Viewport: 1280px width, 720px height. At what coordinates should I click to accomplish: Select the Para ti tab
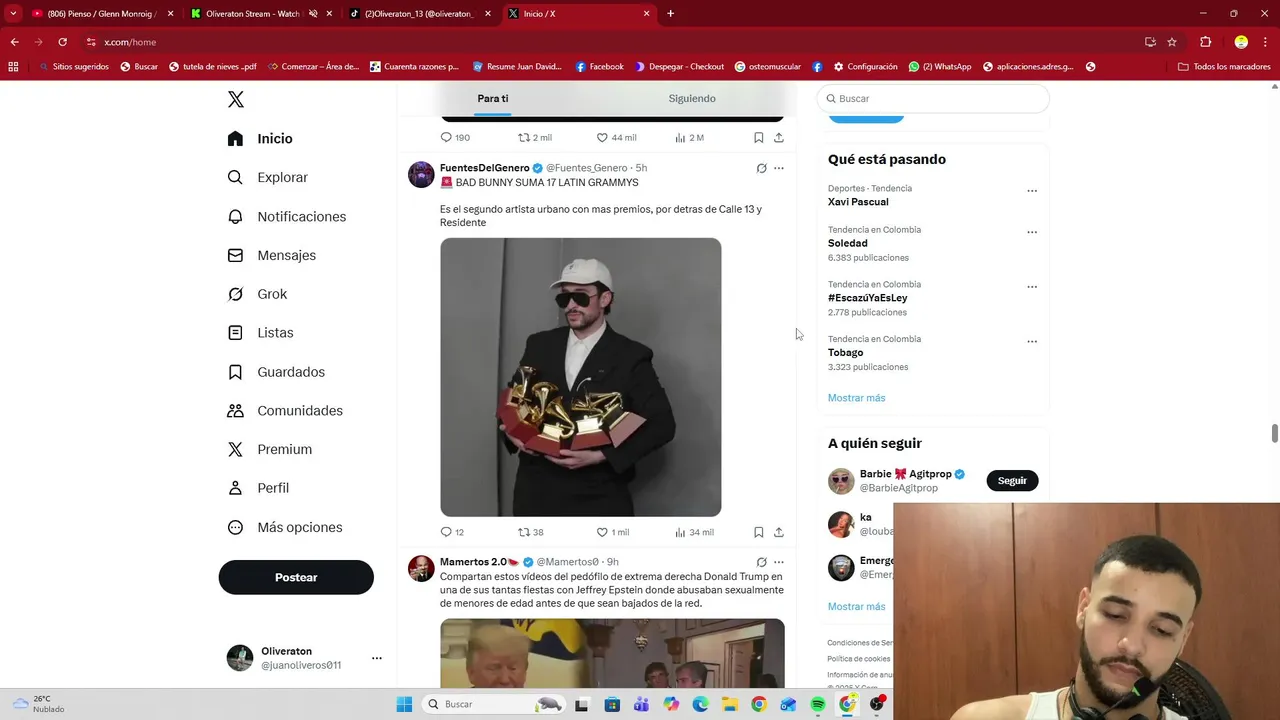(x=492, y=98)
